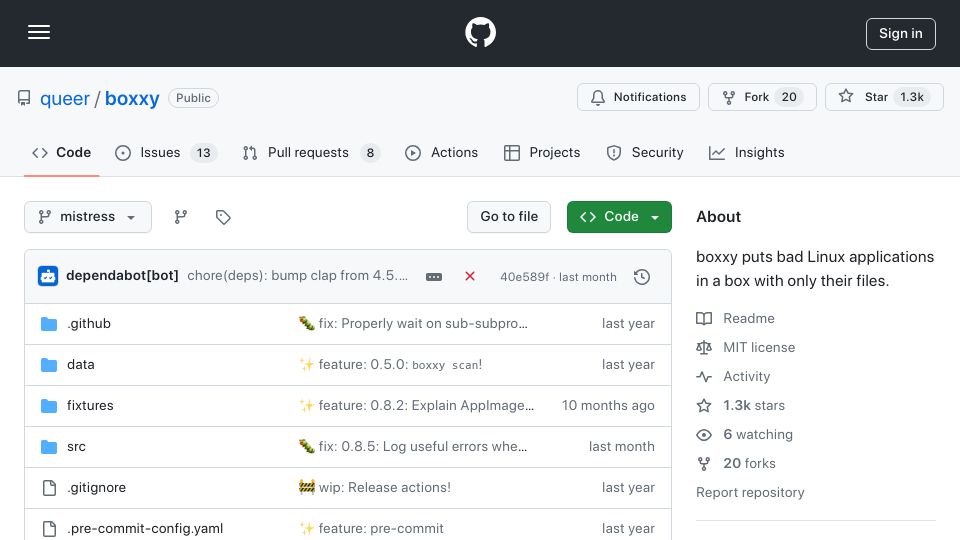Open commit hash 40e589f

pos(524,277)
